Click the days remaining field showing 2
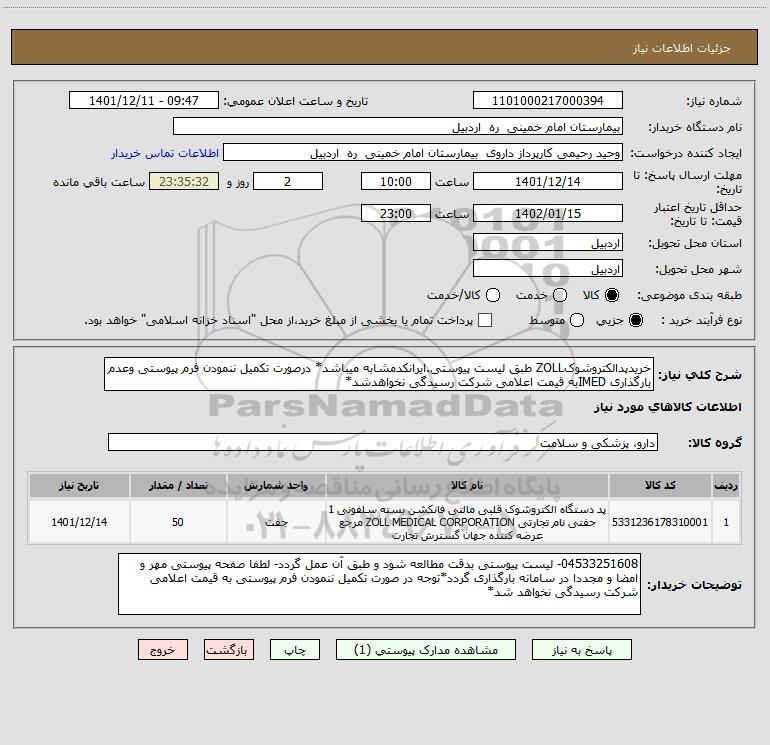Screen dimensions: 770x745 pyautogui.click(x=288, y=181)
